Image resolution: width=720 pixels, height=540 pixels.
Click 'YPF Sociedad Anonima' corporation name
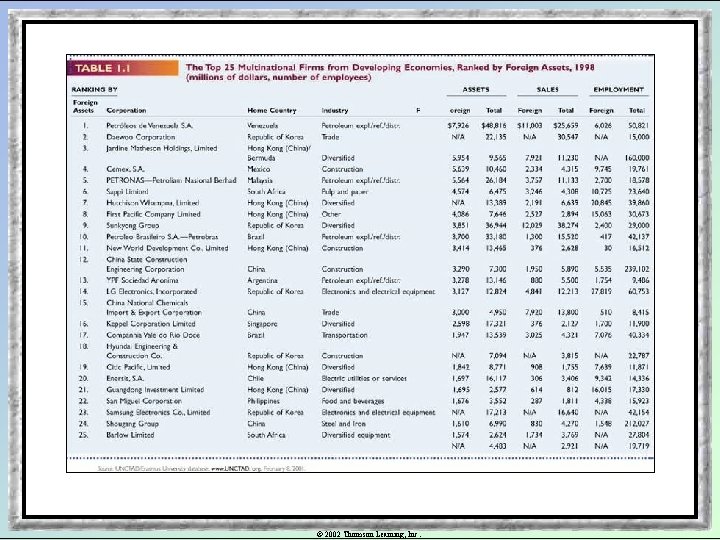tap(142, 280)
